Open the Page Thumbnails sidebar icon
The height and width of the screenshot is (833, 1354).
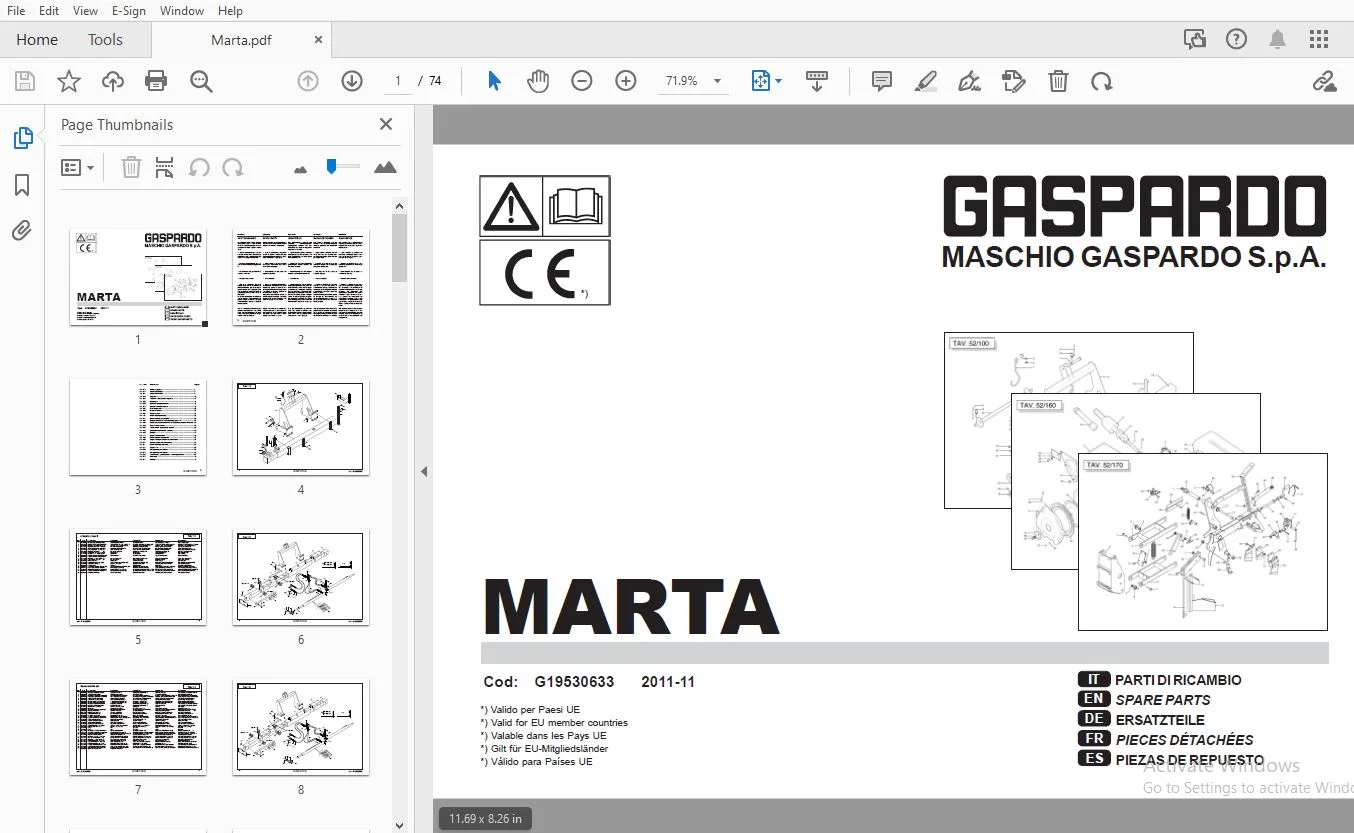coord(22,138)
